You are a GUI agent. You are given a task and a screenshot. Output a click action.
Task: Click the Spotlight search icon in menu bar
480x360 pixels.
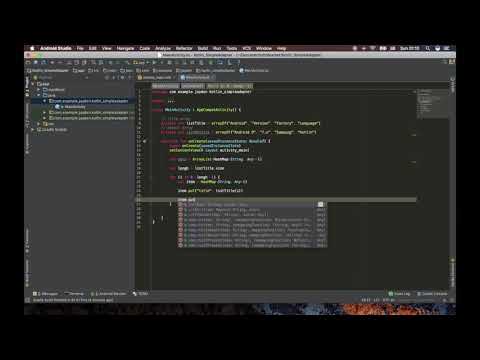pyautogui.click(x=428, y=48)
